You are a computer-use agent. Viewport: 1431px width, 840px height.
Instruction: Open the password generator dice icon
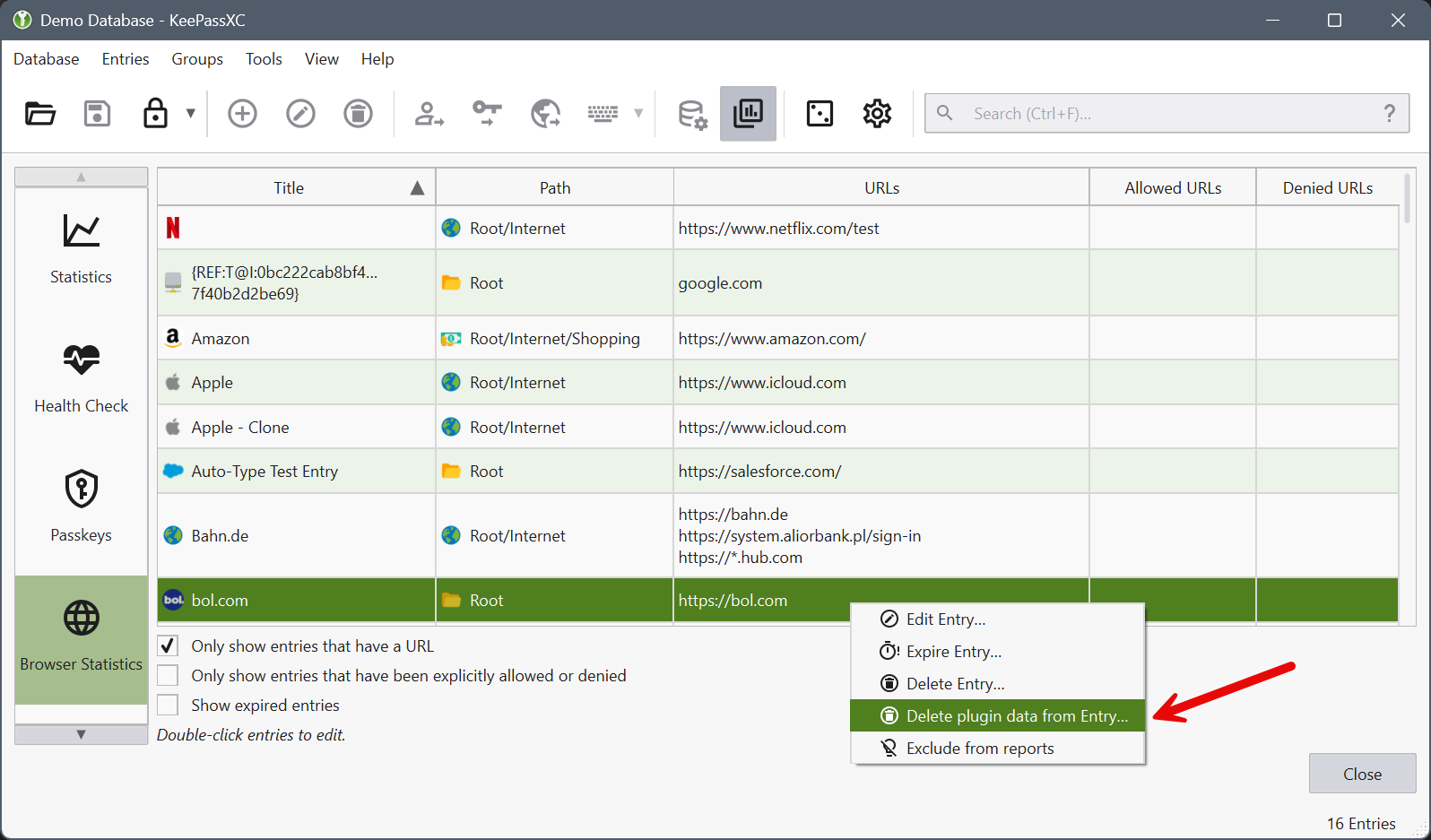(x=820, y=114)
